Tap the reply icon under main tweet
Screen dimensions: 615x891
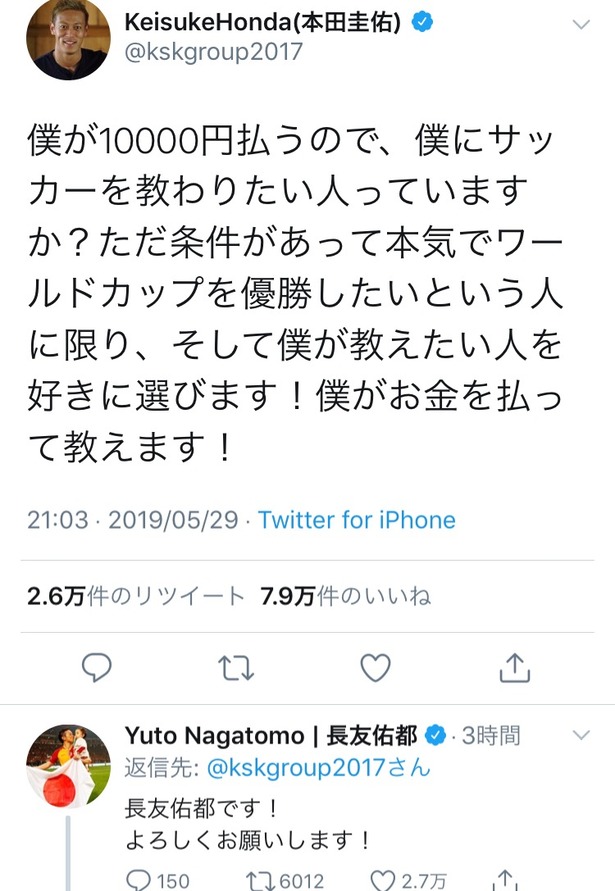point(97,667)
